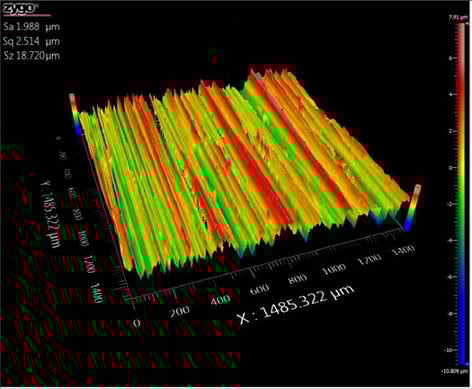The height and width of the screenshot is (389, 472).
Task: Click the 600 tick on the X axis
Action: pyautogui.click(x=259, y=289)
